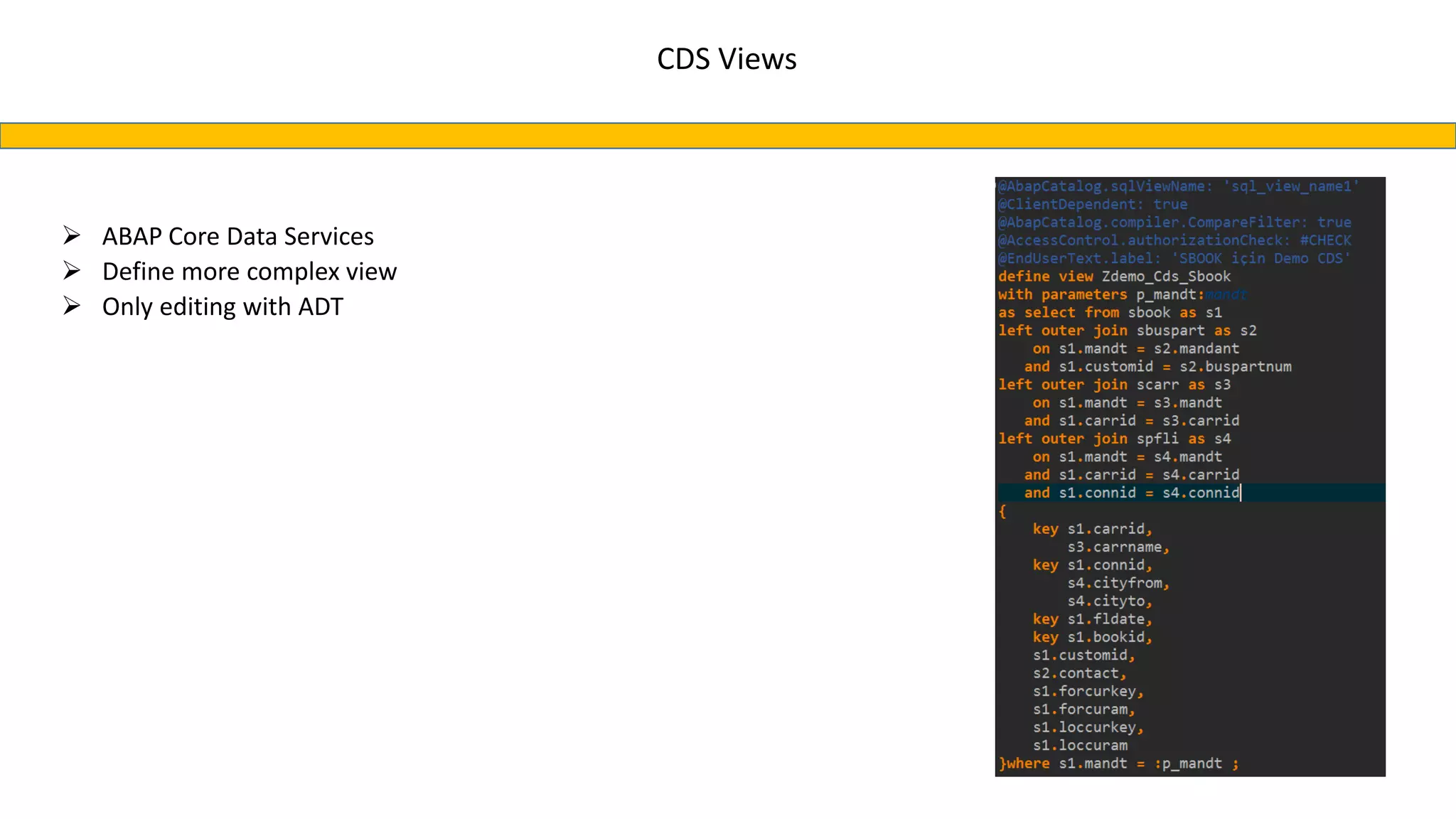Image resolution: width=1456 pixels, height=819 pixels.
Task: Click 'on s1.mandt = s4.mandt' condition
Action: (1128, 456)
